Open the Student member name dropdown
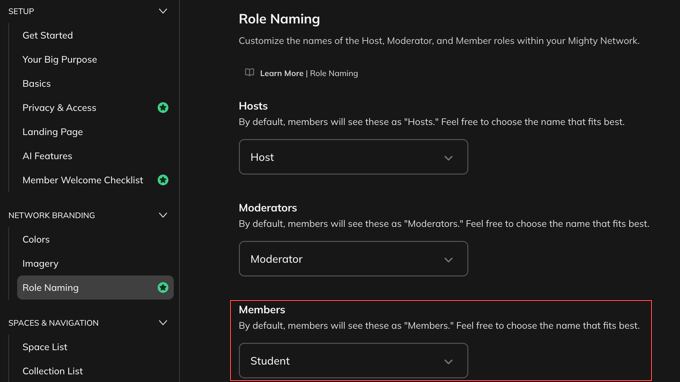This screenshot has height=382, width=680. (353, 361)
